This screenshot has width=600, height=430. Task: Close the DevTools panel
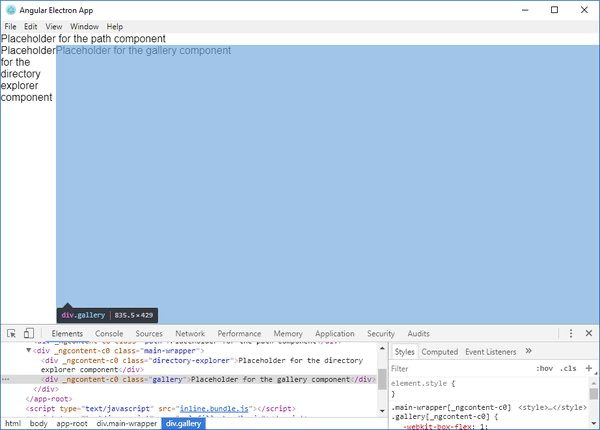point(589,334)
